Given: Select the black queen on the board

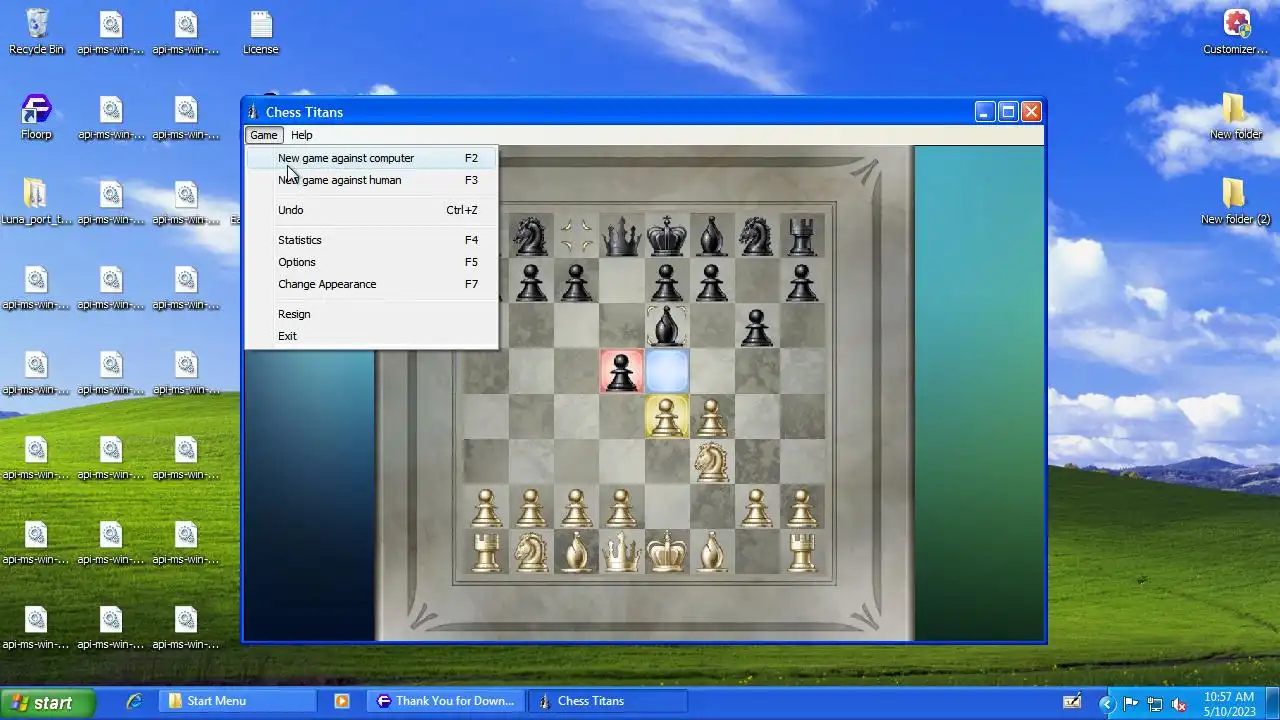Looking at the screenshot, I should coord(621,236).
